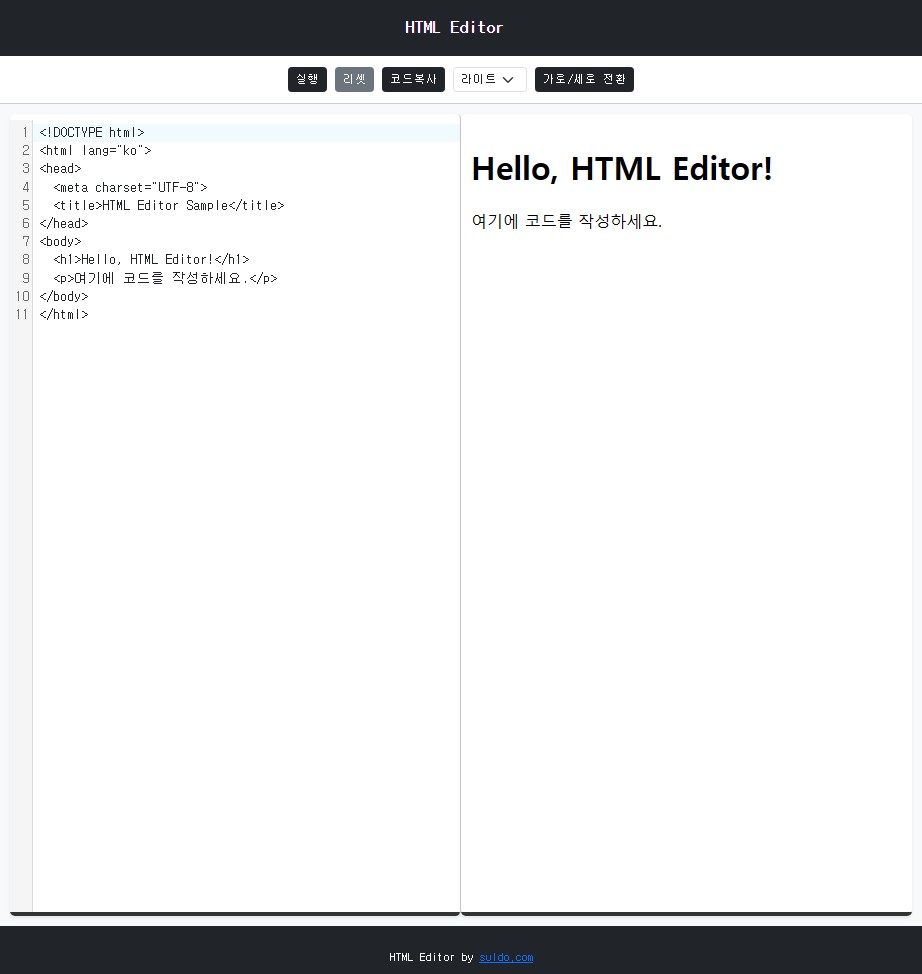922x974 pixels.
Task: Click the <title>HTML Editor Sample line
Action: [x=169, y=205]
